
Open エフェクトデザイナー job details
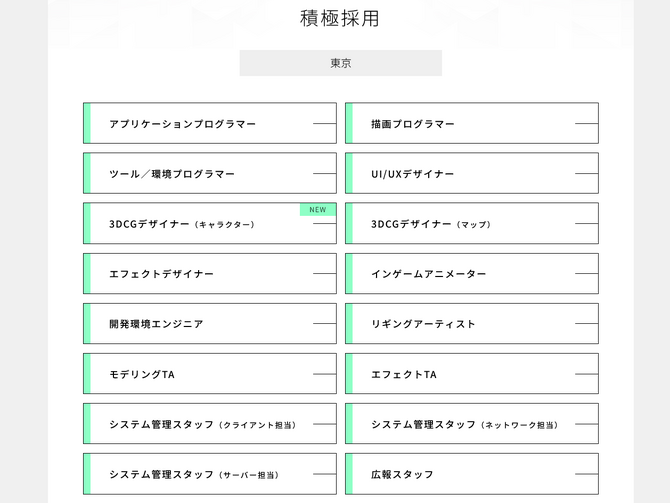209,274
